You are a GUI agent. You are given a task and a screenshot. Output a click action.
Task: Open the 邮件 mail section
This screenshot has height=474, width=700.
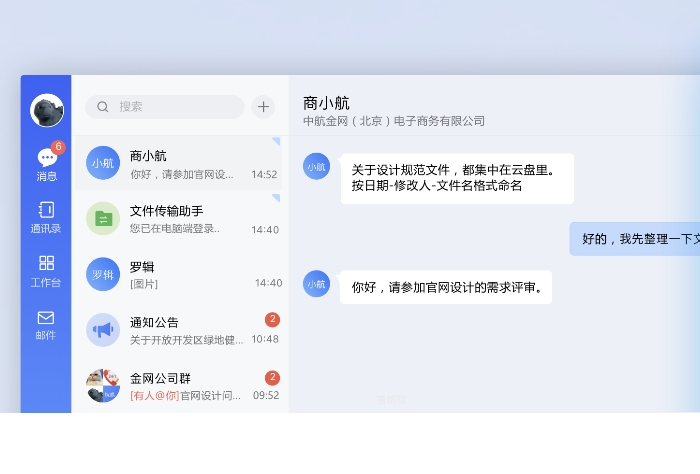(x=46, y=325)
